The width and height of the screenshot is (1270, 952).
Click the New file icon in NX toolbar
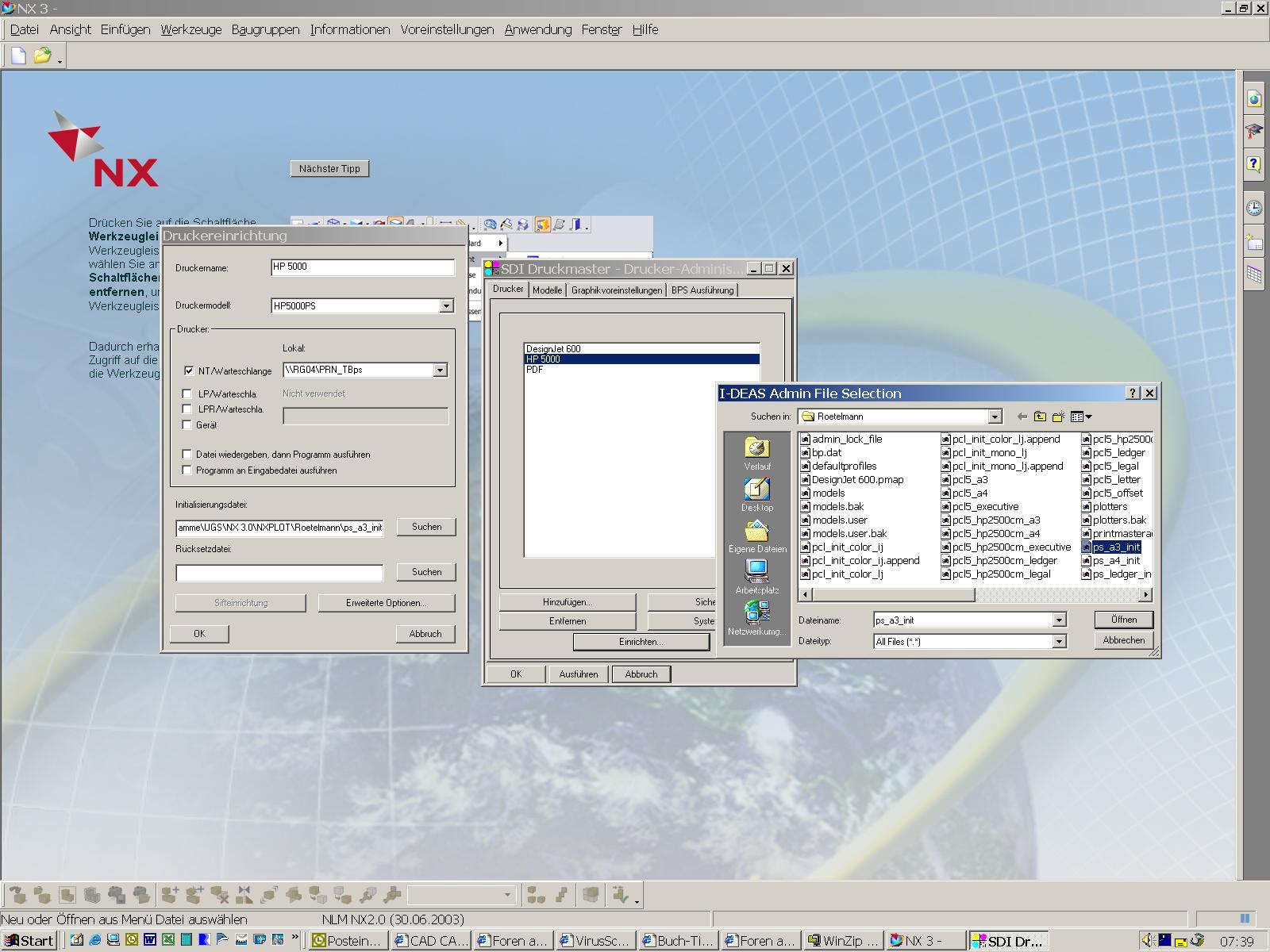[x=18, y=56]
